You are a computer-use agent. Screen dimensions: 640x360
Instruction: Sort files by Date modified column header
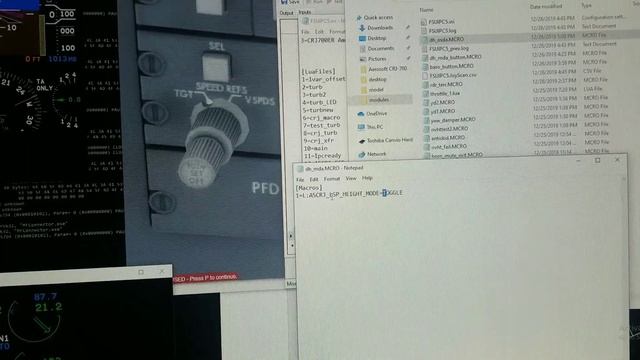click(546, 7)
